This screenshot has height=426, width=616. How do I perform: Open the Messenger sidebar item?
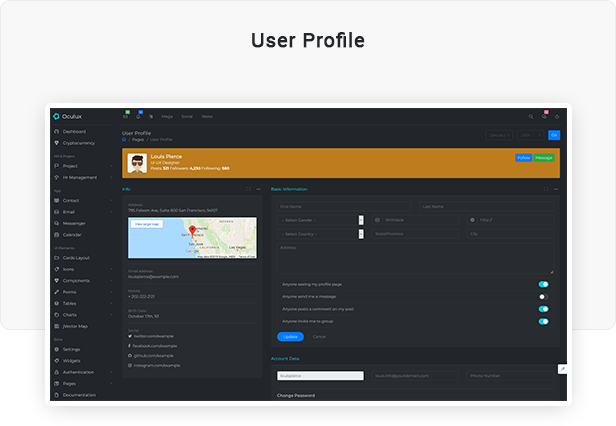click(x=75, y=223)
